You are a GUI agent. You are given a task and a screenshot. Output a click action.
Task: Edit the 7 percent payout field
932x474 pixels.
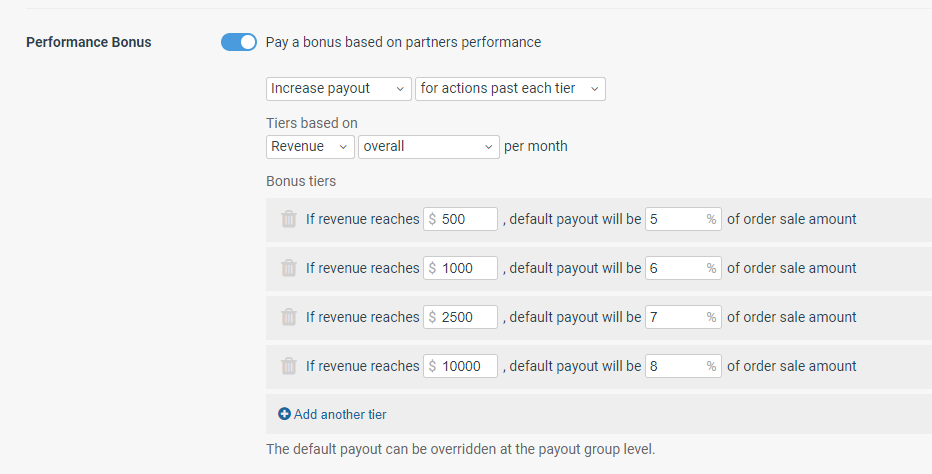point(683,317)
